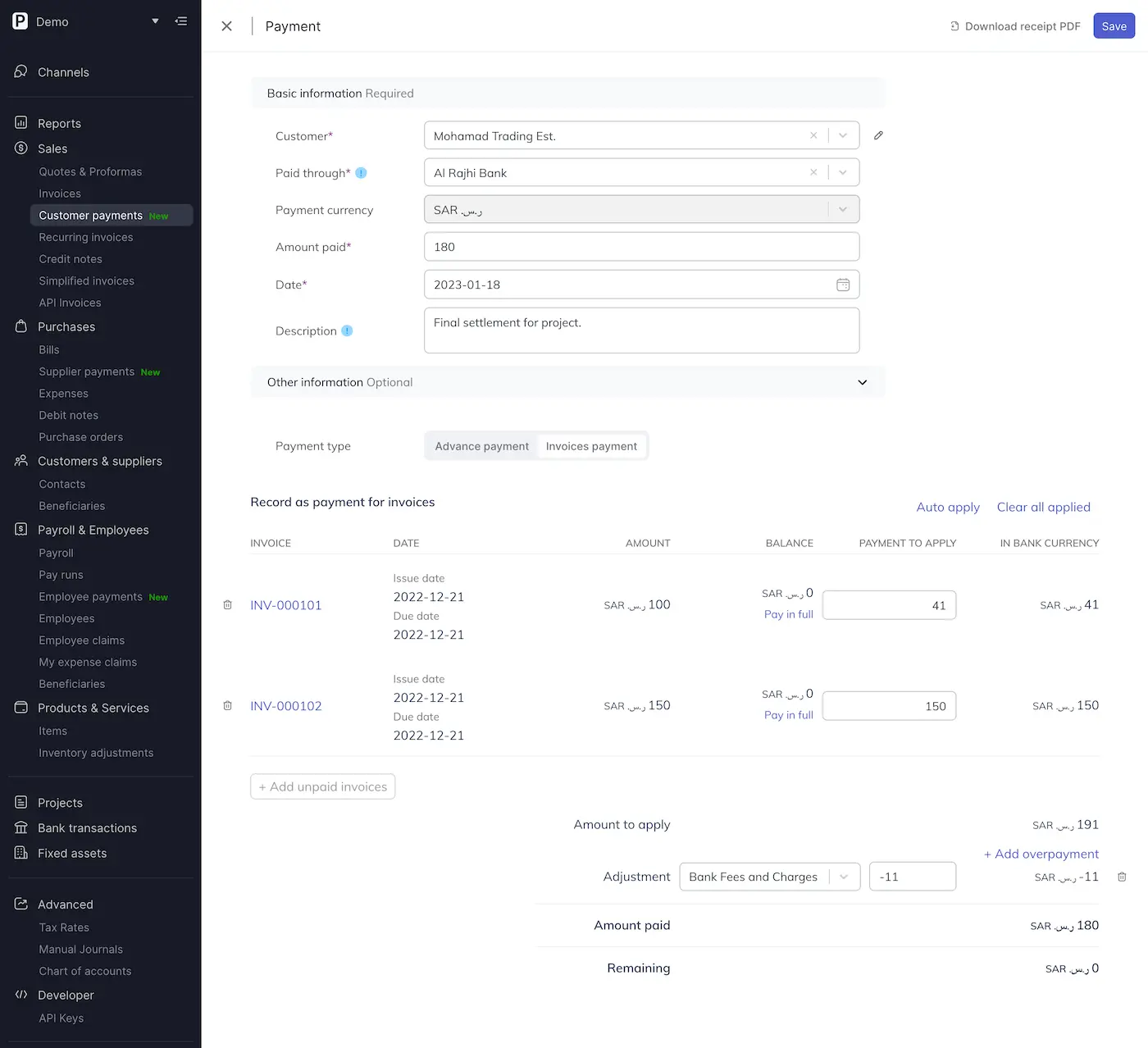Show the Paid through info tooltip

coord(361,173)
